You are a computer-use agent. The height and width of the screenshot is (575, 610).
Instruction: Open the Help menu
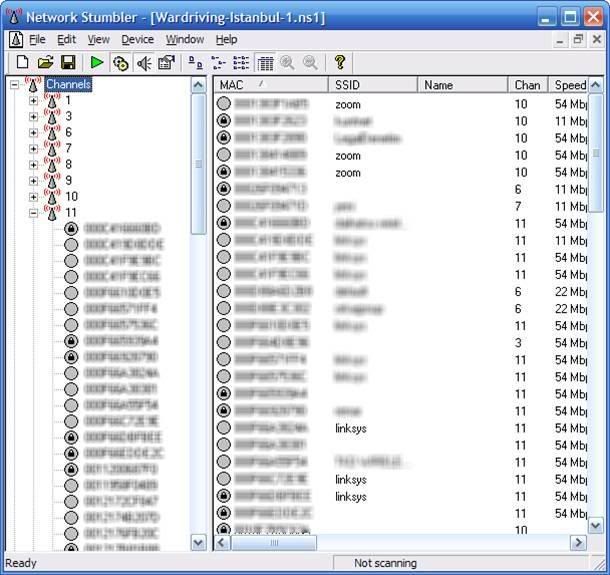[x=226, y=39]
